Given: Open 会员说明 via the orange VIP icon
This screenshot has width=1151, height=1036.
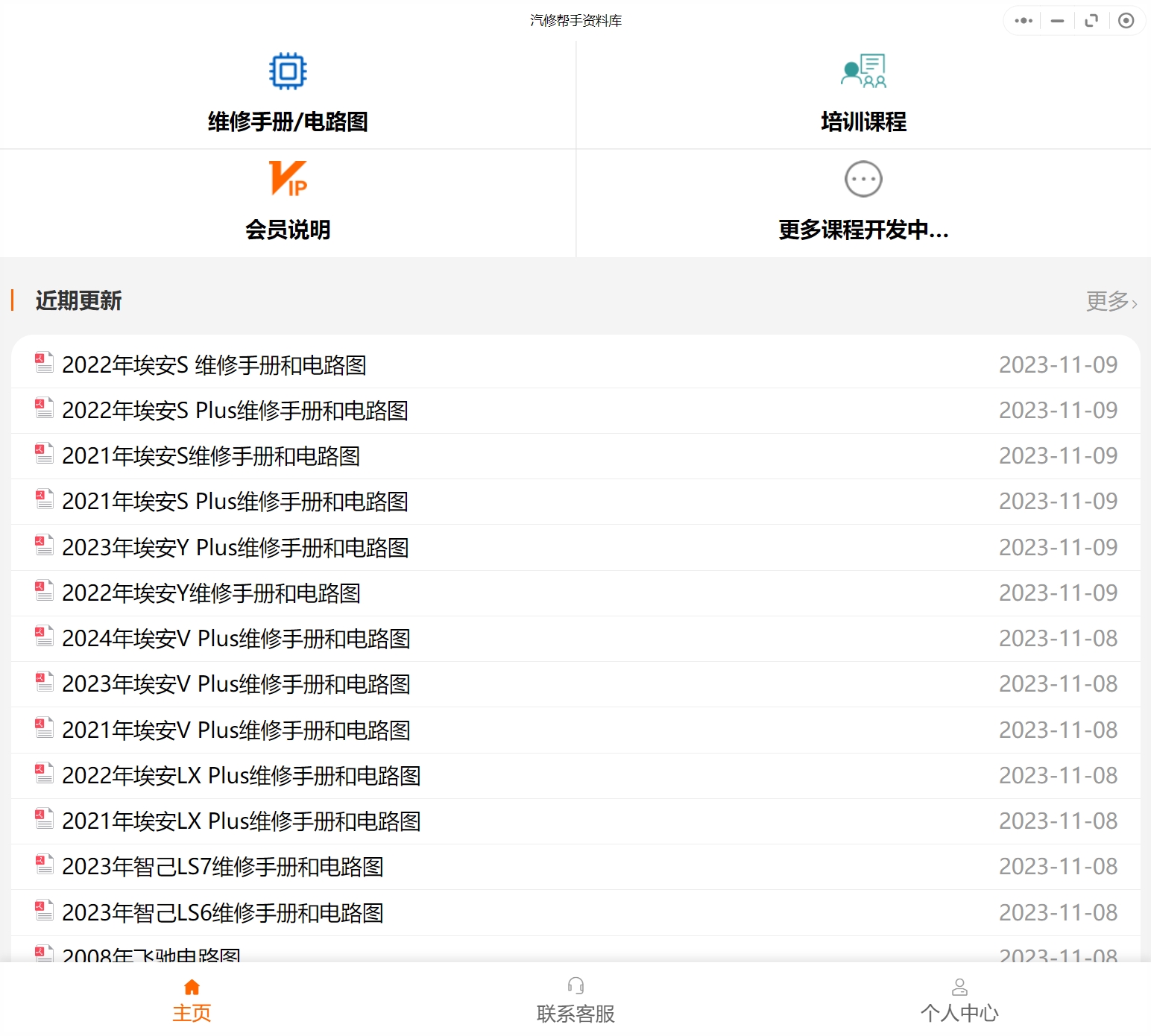Looking at the screenshot, I should [x=288, y=180].
